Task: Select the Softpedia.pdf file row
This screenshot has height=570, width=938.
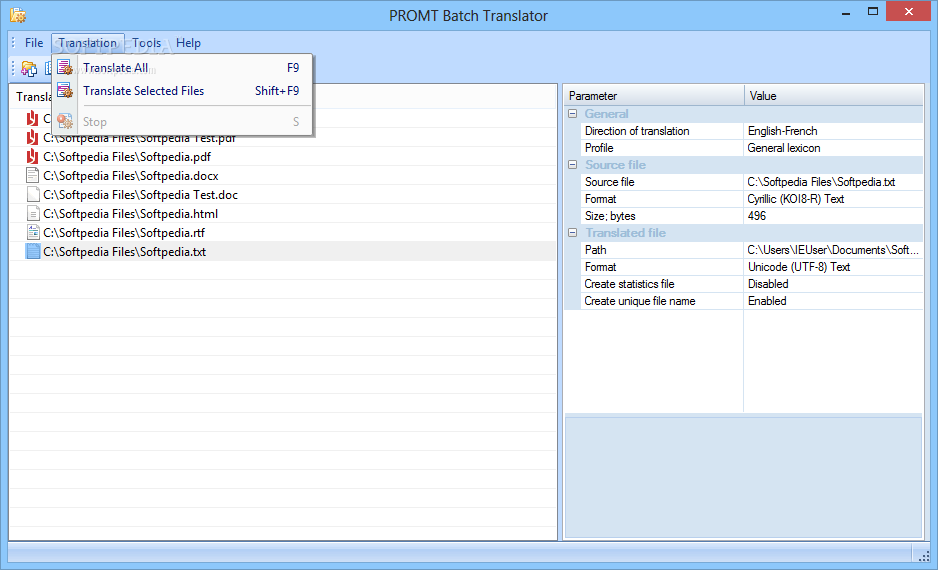Action: click(x=283, y=157)
